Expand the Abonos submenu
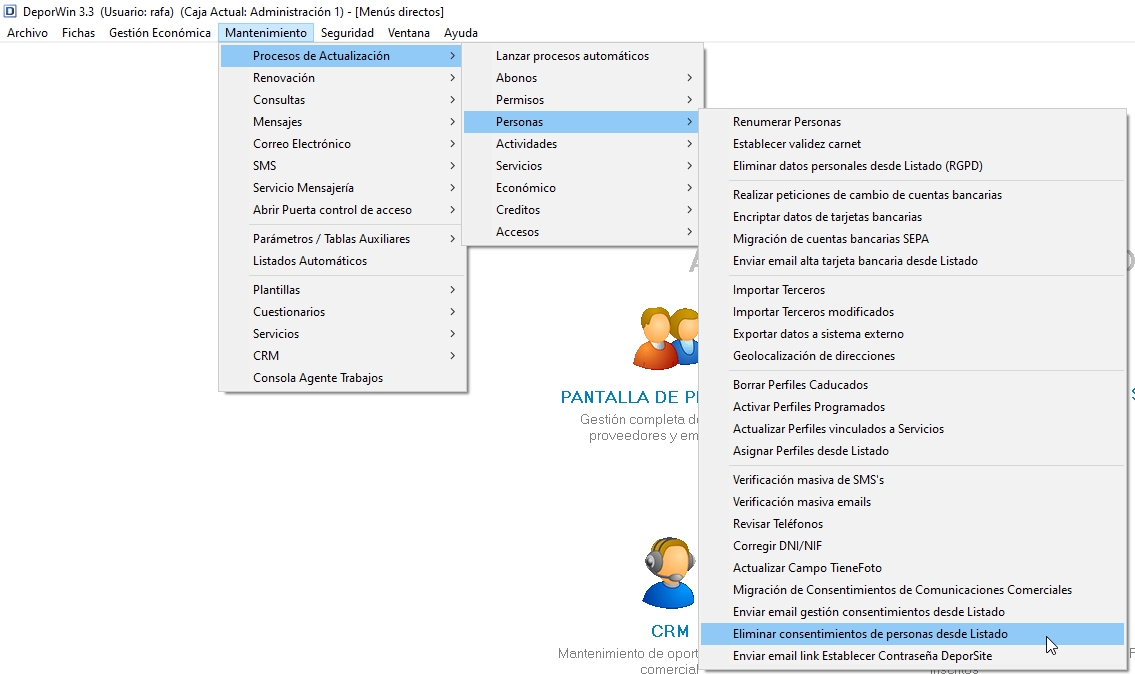 [583, 77]
